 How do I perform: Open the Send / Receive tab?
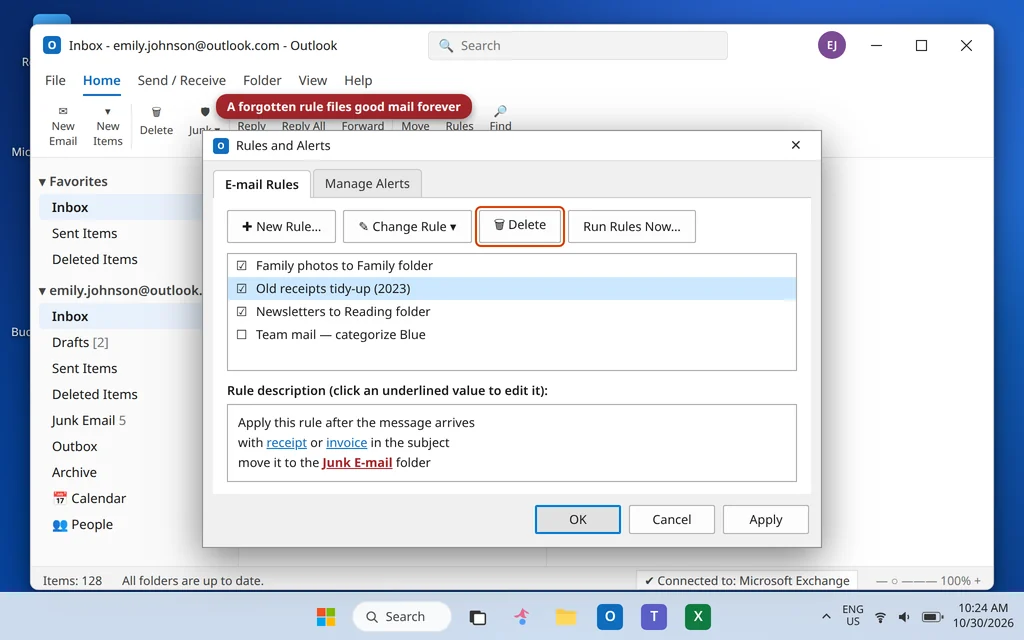182,80
